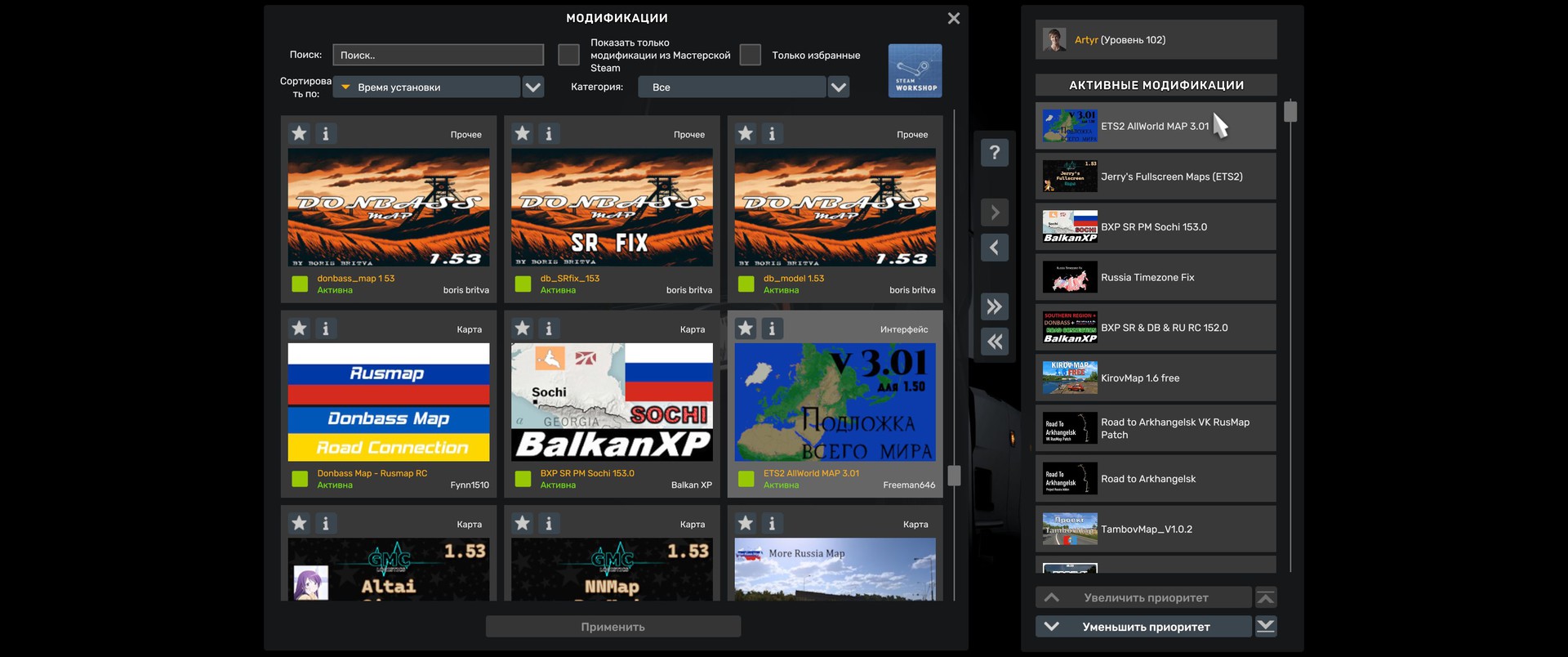The image size is (1568, 657).
Task: Favorite the donbass_map 1 53 mod star
Action: [x=300, y=133]
